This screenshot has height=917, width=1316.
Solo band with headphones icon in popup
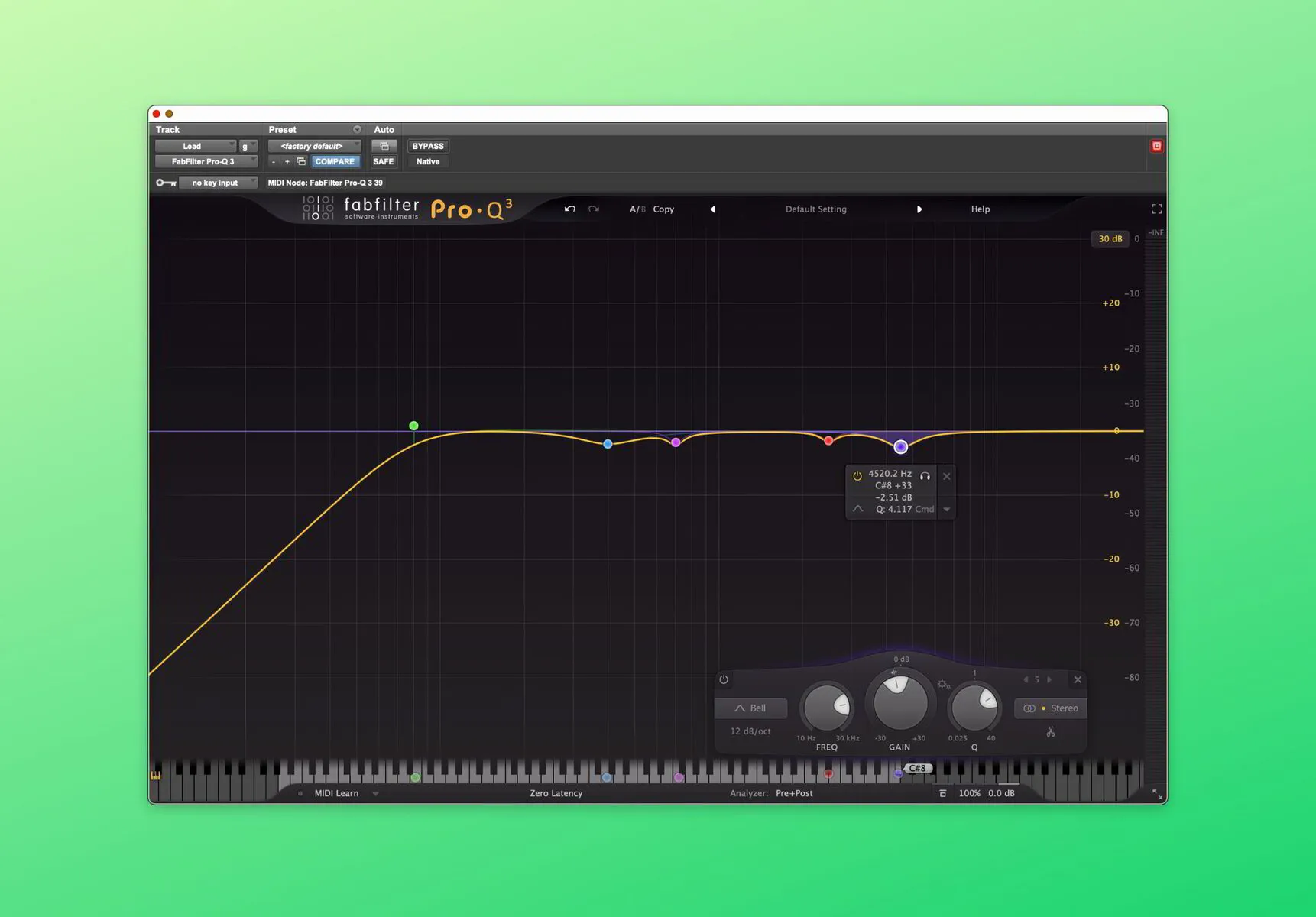pyautogui.click(x=925, y=476)
